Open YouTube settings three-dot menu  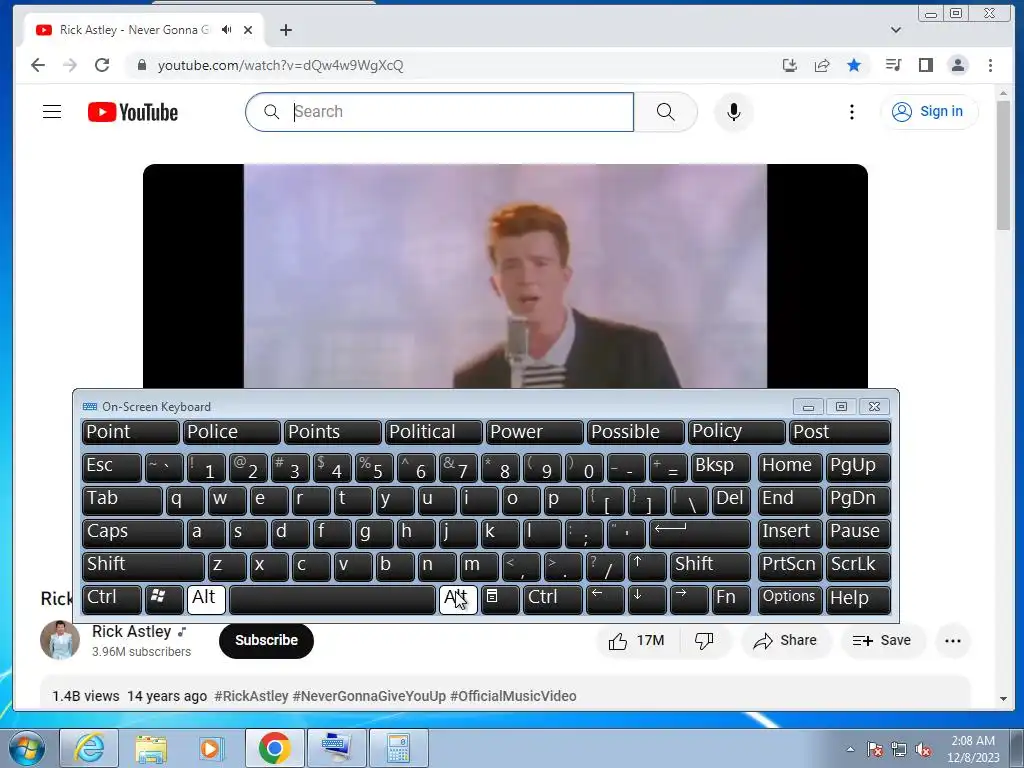(x=852, y=112)
